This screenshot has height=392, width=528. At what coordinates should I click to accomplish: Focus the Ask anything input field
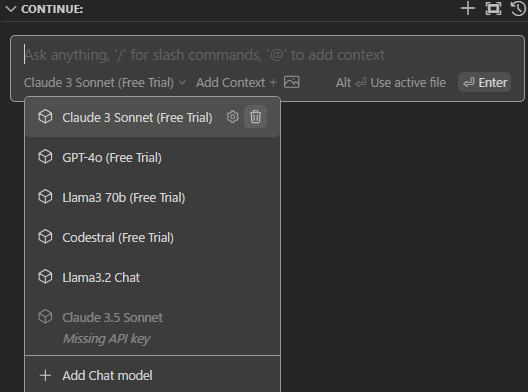[x=267, y=55]
